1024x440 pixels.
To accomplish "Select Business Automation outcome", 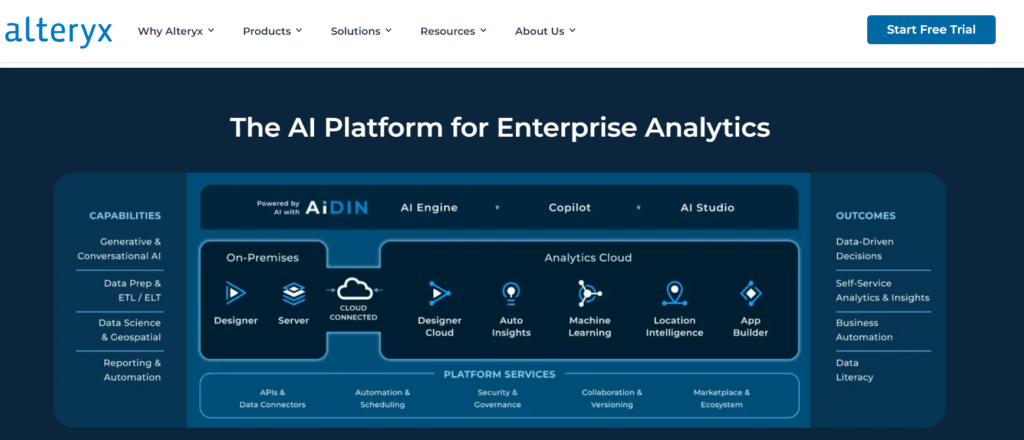I will click(864, 330).
